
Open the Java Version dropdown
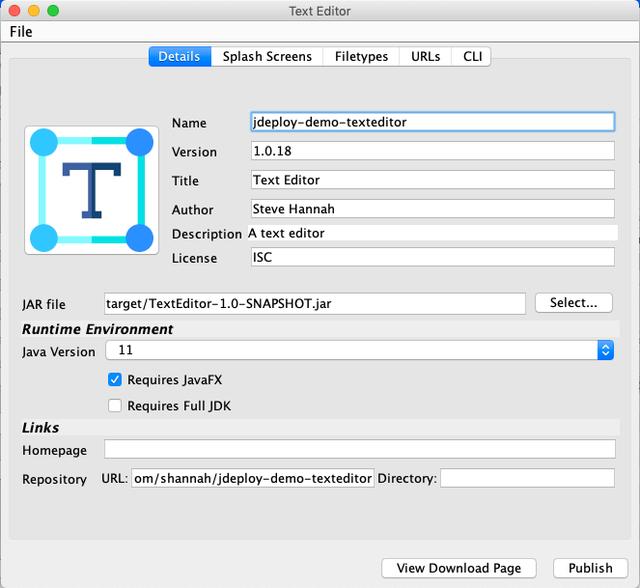click(359, 351)
